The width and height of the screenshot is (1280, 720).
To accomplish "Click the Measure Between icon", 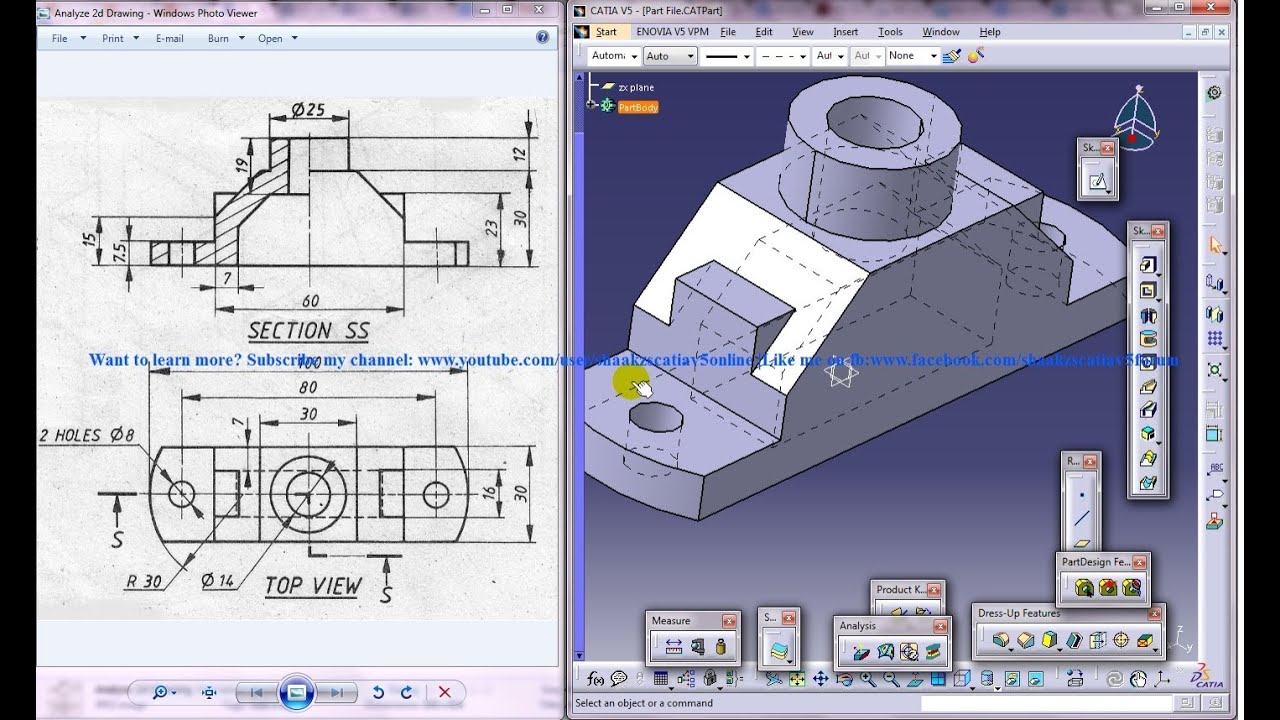I will [x=673, y=647].
